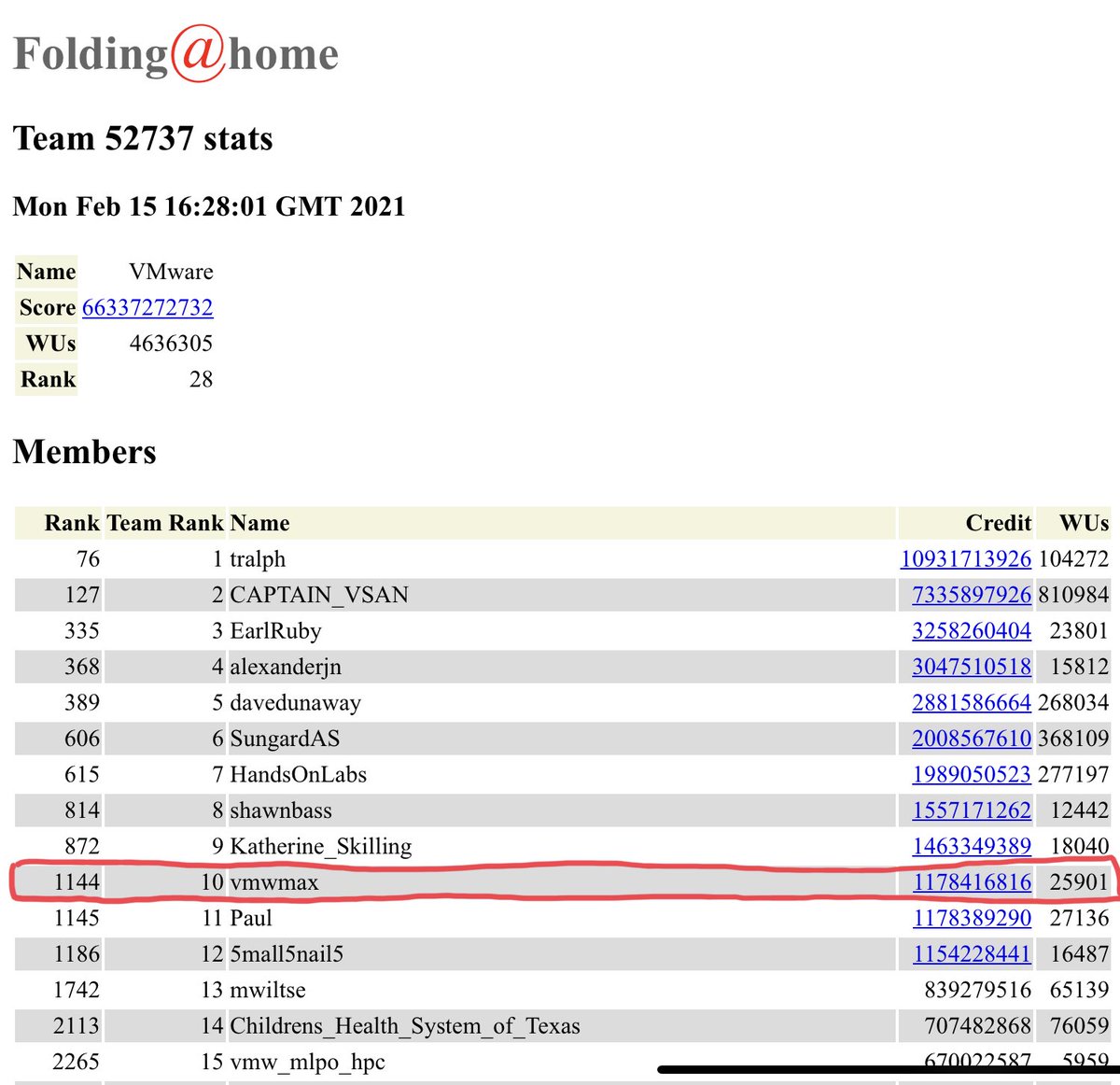
Task: Select member name vmw_mlpo_hpc
Action: [x=307, y=1063]
